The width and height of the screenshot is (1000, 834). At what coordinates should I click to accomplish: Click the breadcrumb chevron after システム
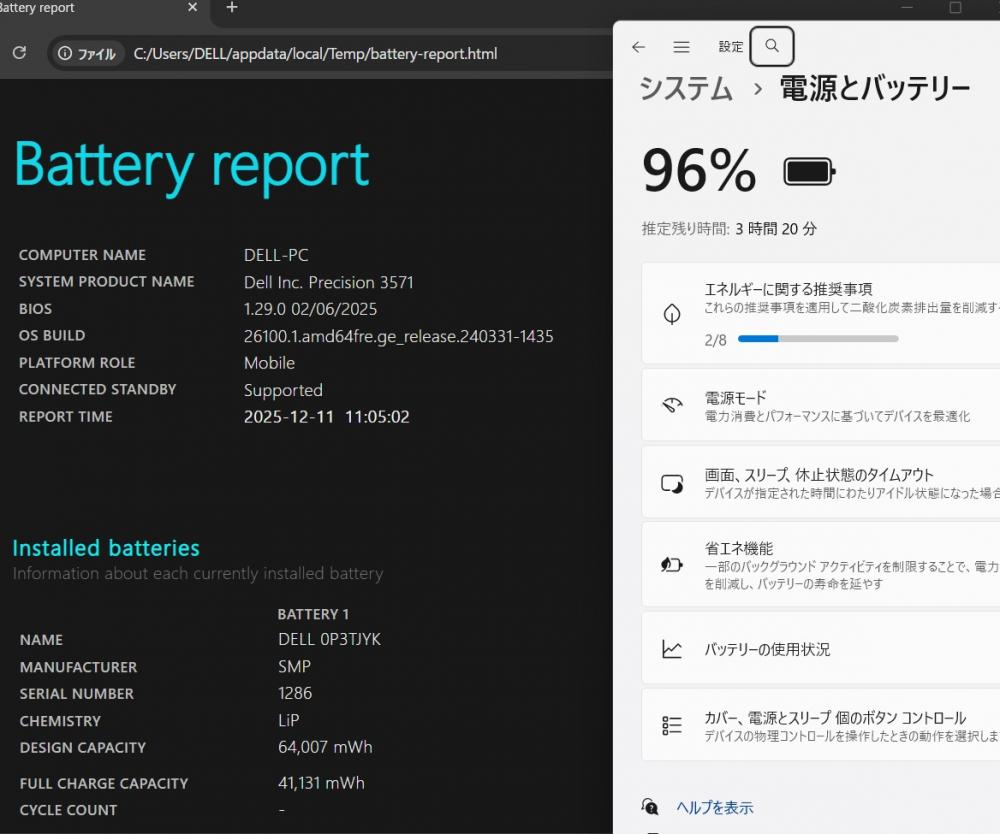pos(757,89)
